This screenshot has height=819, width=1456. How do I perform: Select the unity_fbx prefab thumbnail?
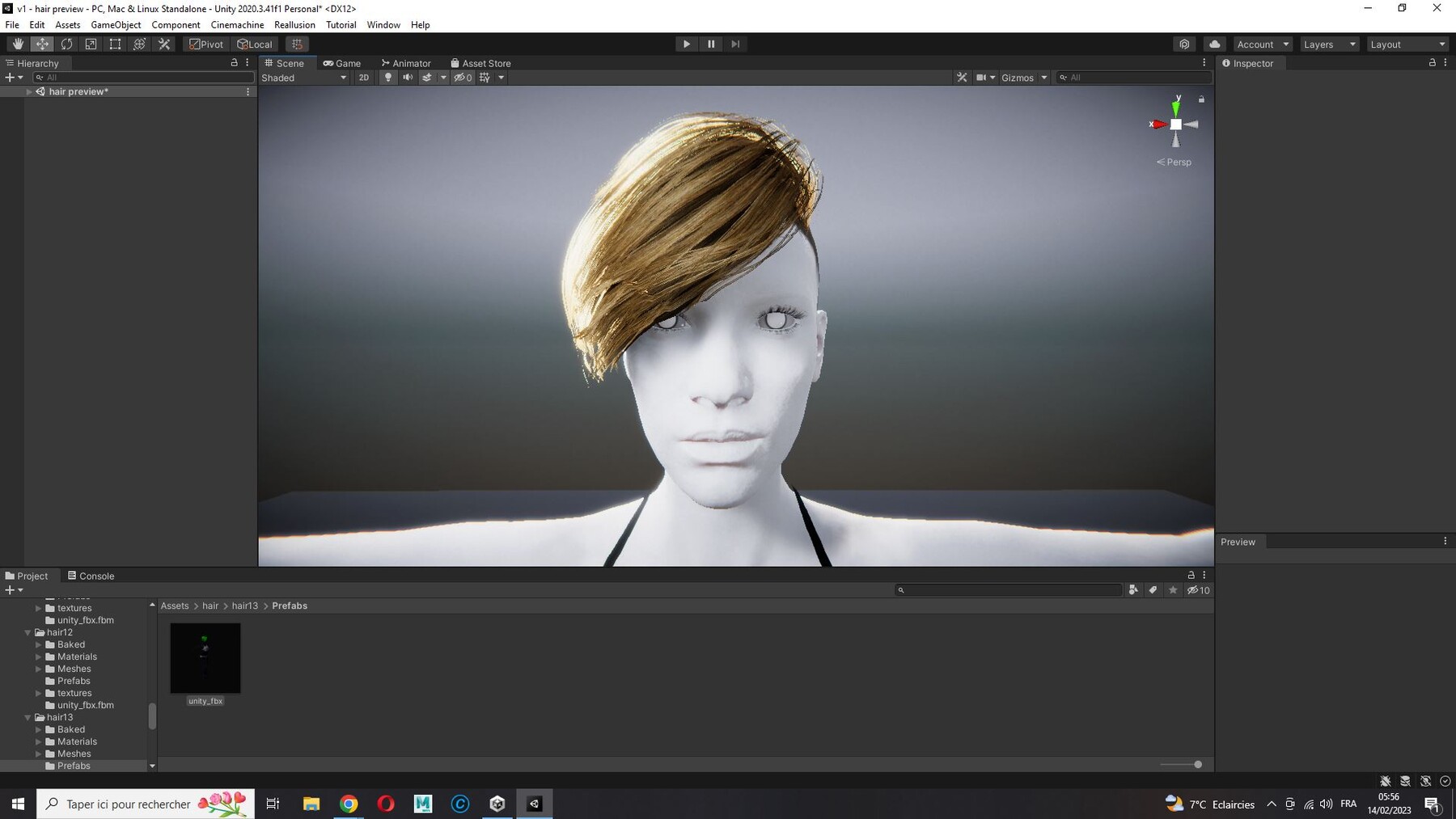[x=205, y=658]
